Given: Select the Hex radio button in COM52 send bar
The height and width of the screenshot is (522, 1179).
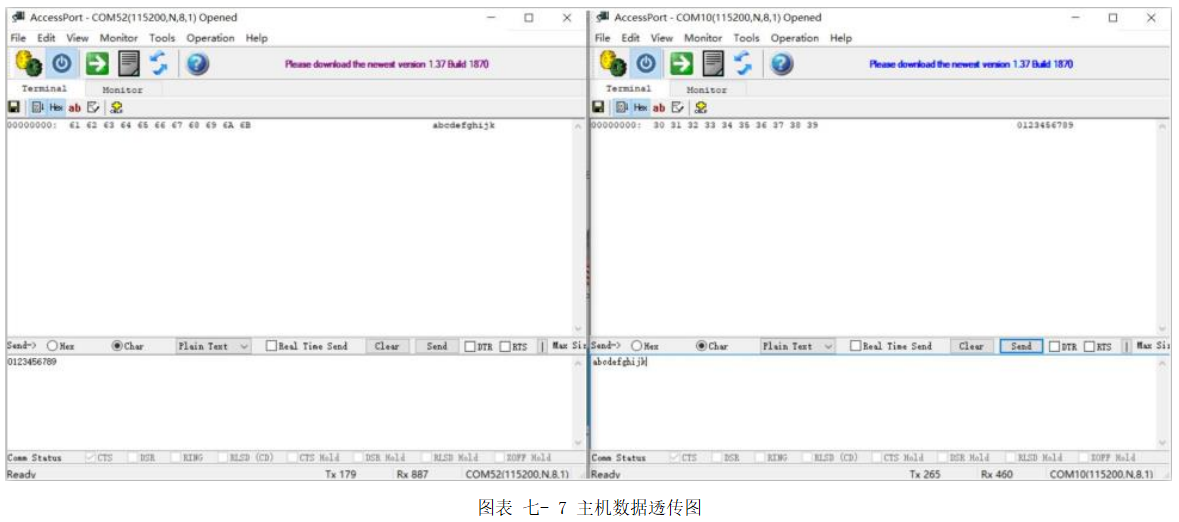Looking at the screenshot, I should [53, 346].
